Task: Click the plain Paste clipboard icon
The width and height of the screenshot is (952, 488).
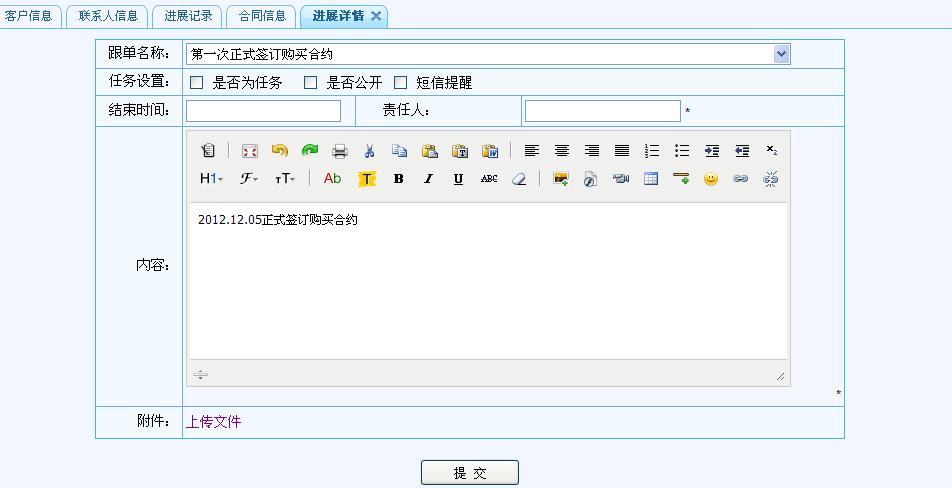Action: click(430, 151)
